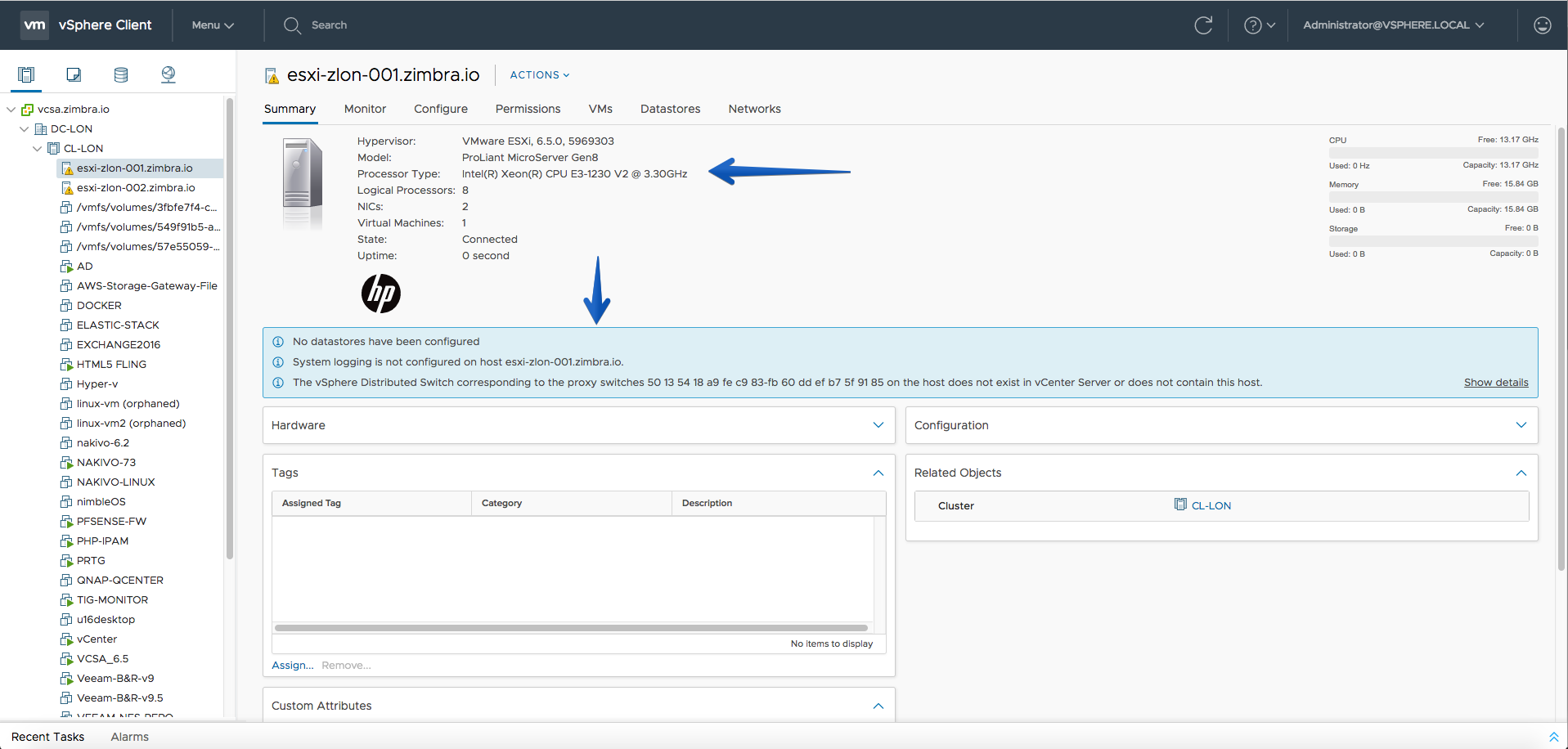Select the EXCHANGE2016 VM in tree
The height and width of the screenshot is (749, 1568).
click(119, 345)
